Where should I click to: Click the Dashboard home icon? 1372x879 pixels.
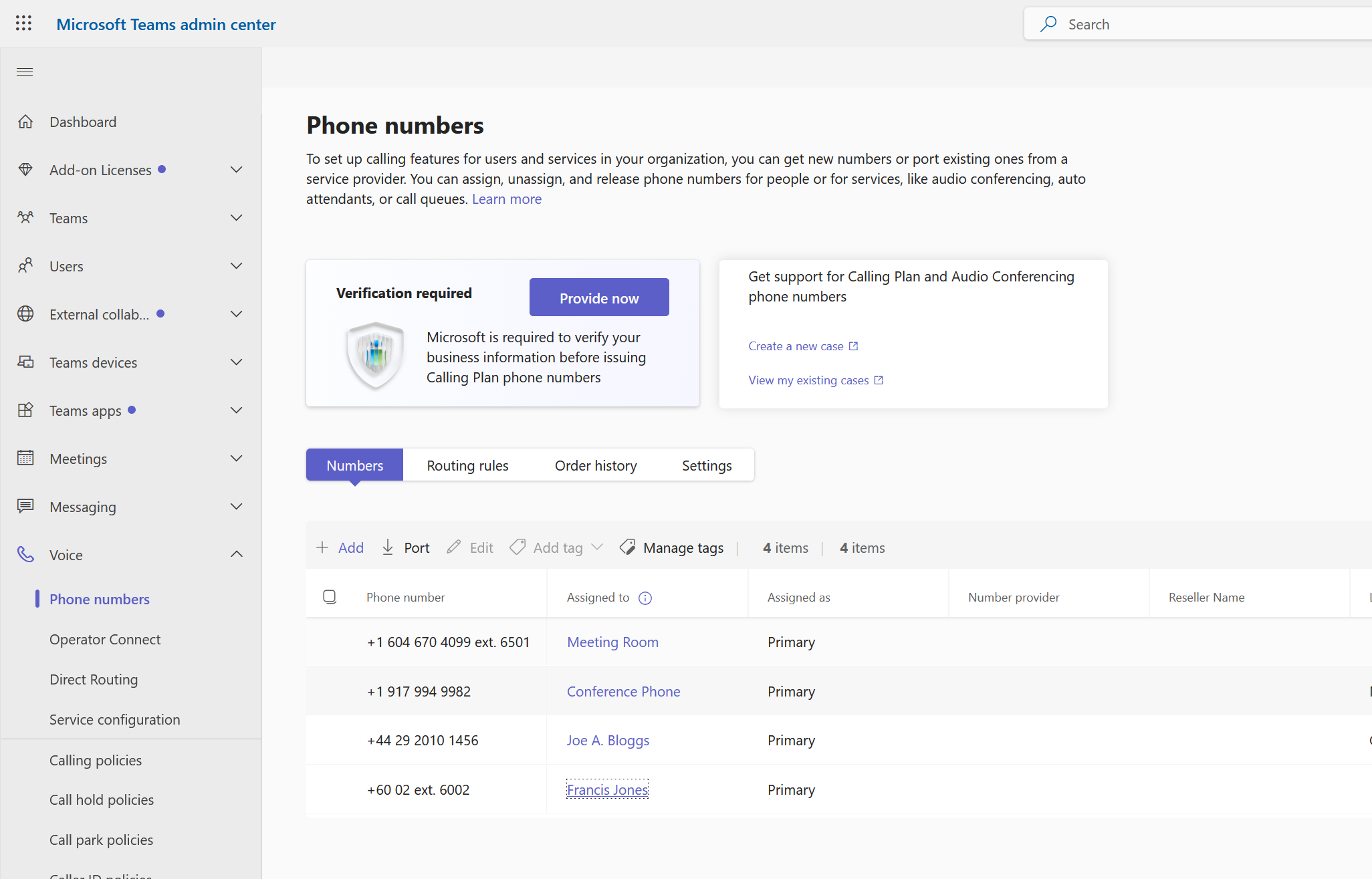tap(25, 122)
